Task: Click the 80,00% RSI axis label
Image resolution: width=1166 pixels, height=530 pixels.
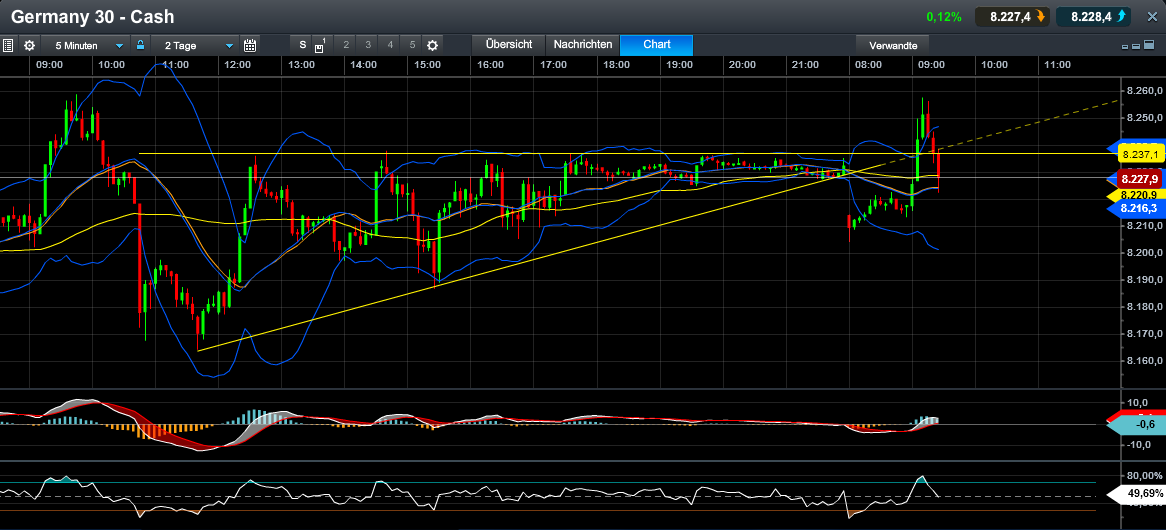Action: [1144, 476]
